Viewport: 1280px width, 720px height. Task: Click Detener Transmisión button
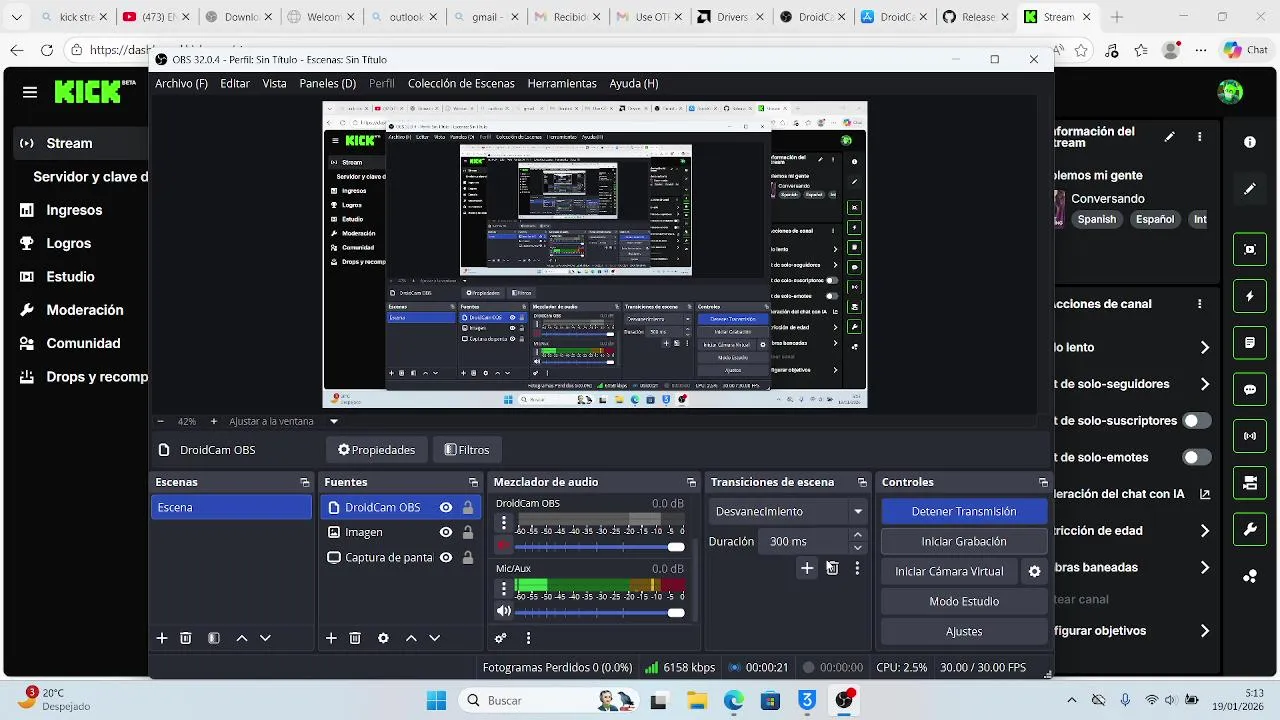click(964, 511)
